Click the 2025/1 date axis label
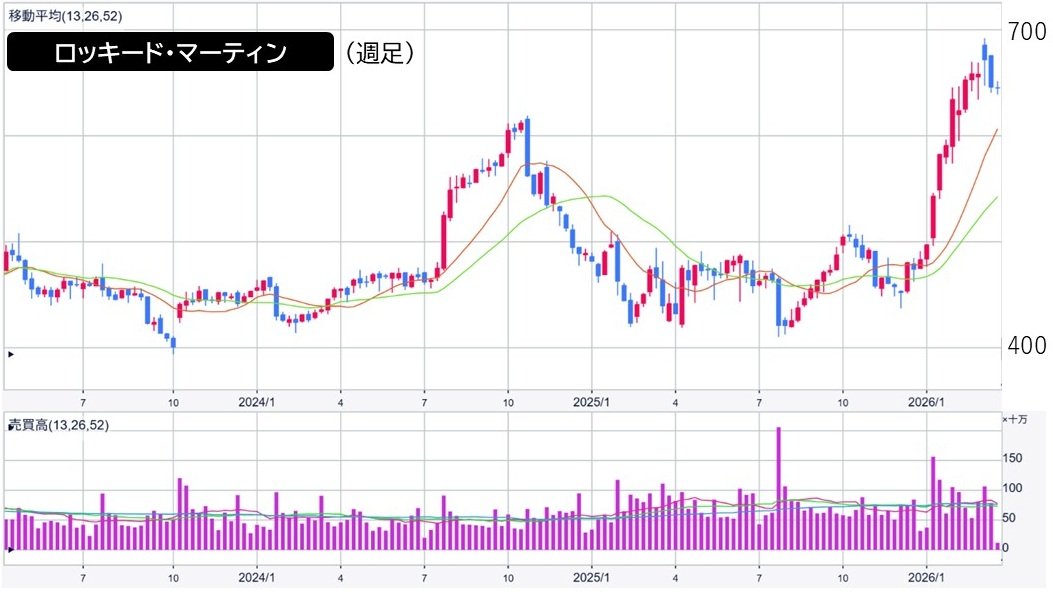Screen dimensions: 1053x593 click(x=591, y=402)
